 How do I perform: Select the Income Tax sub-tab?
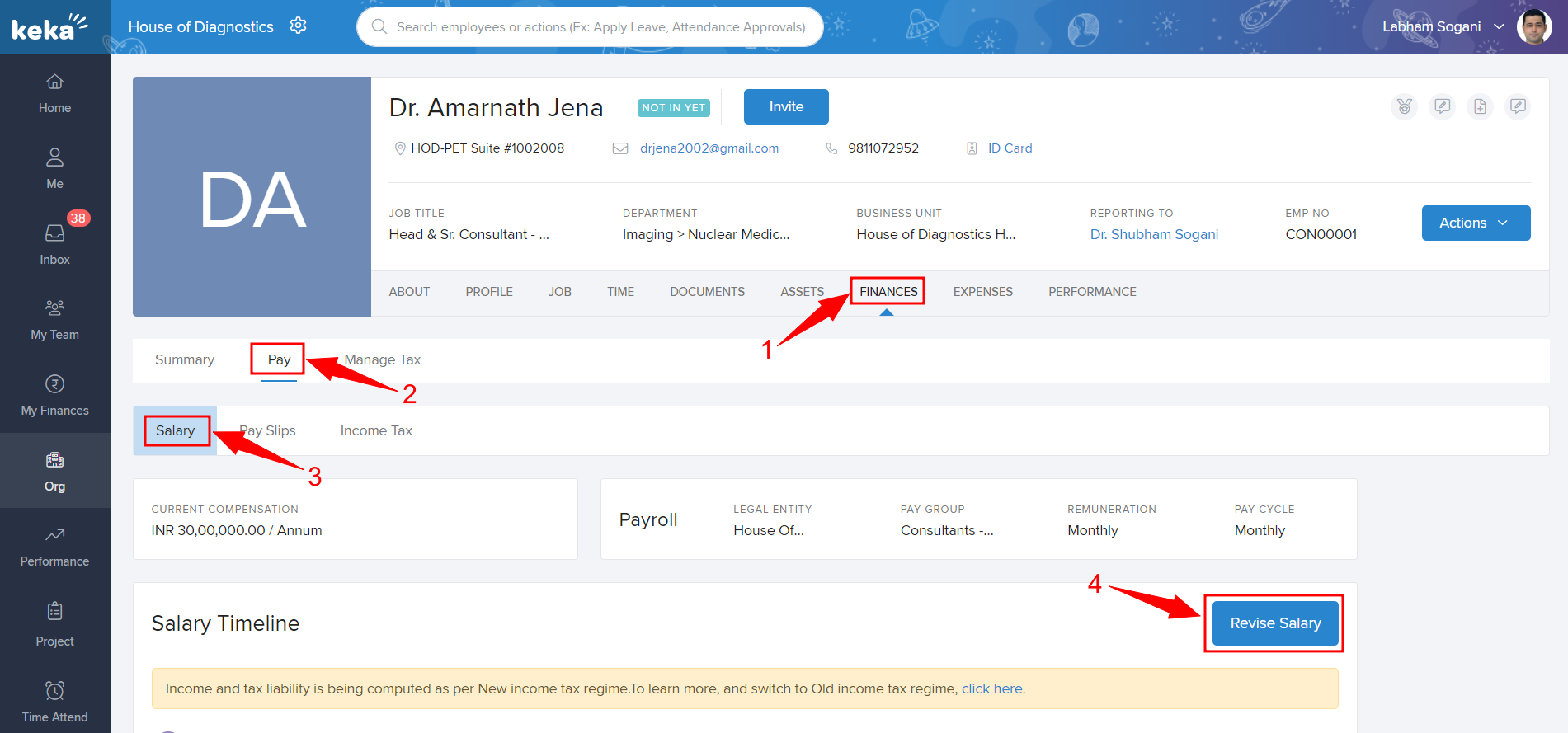tap(376, 430)
